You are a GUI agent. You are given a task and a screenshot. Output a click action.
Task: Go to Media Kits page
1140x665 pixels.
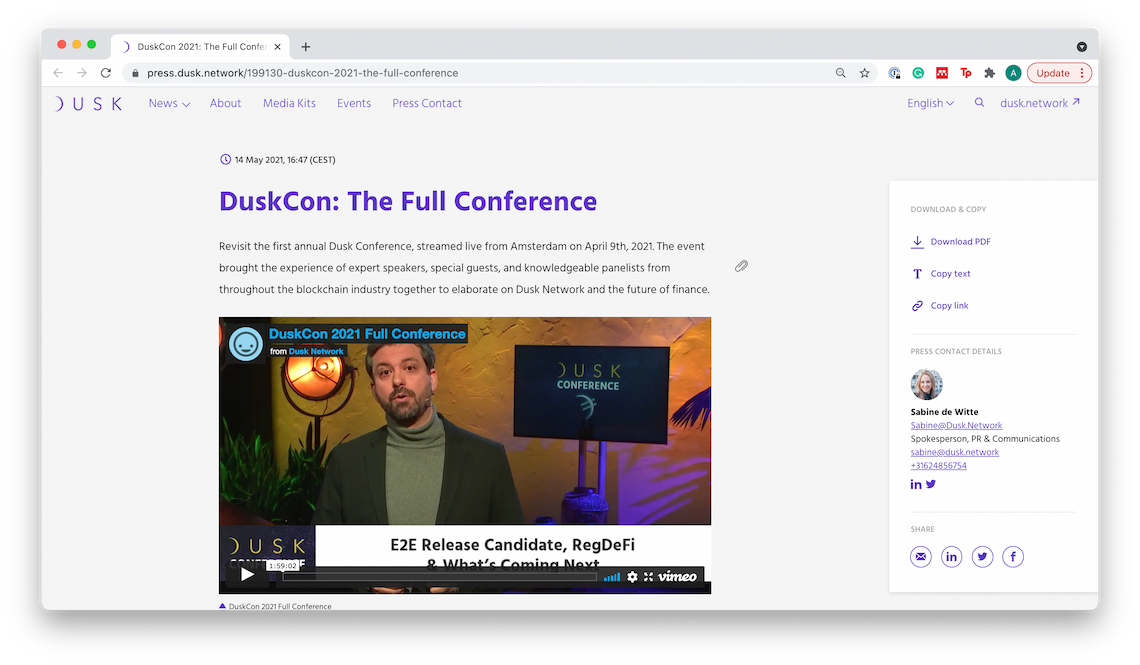click(x=289, y=103)
